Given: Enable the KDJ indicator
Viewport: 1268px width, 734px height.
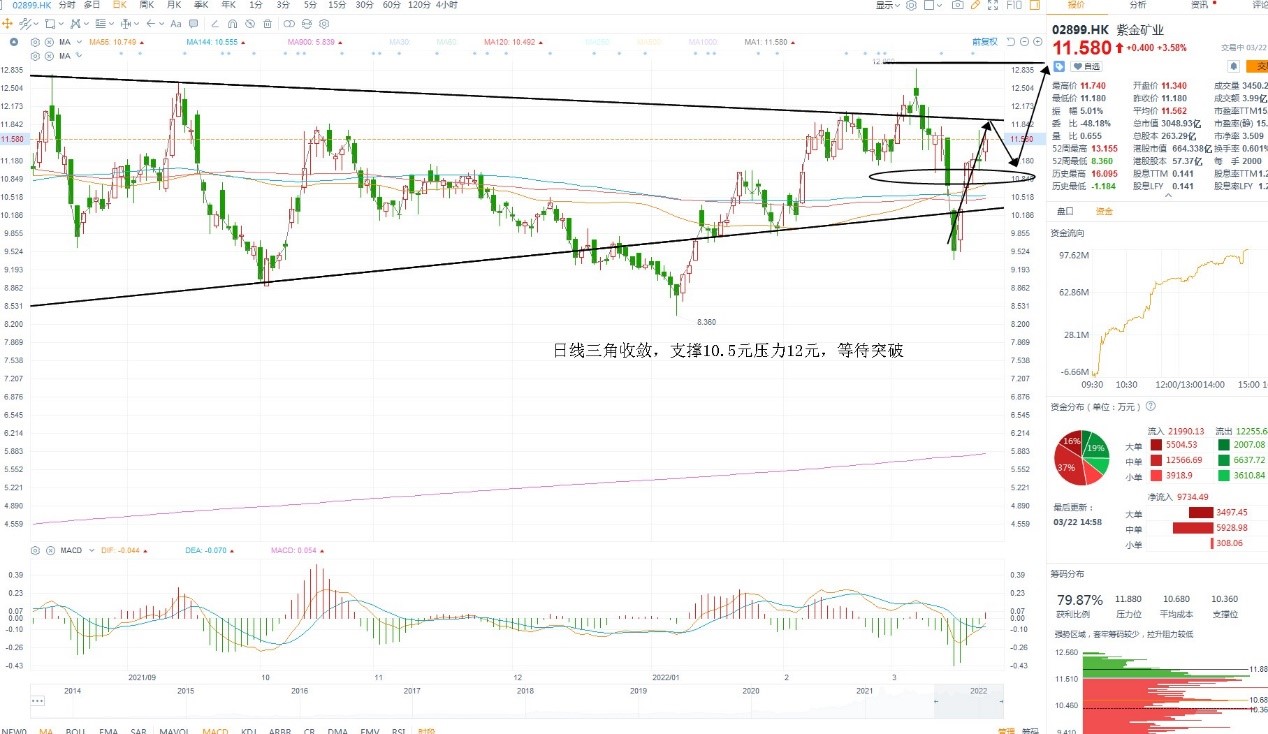Looking at the screenshot, I should point(249,730).
